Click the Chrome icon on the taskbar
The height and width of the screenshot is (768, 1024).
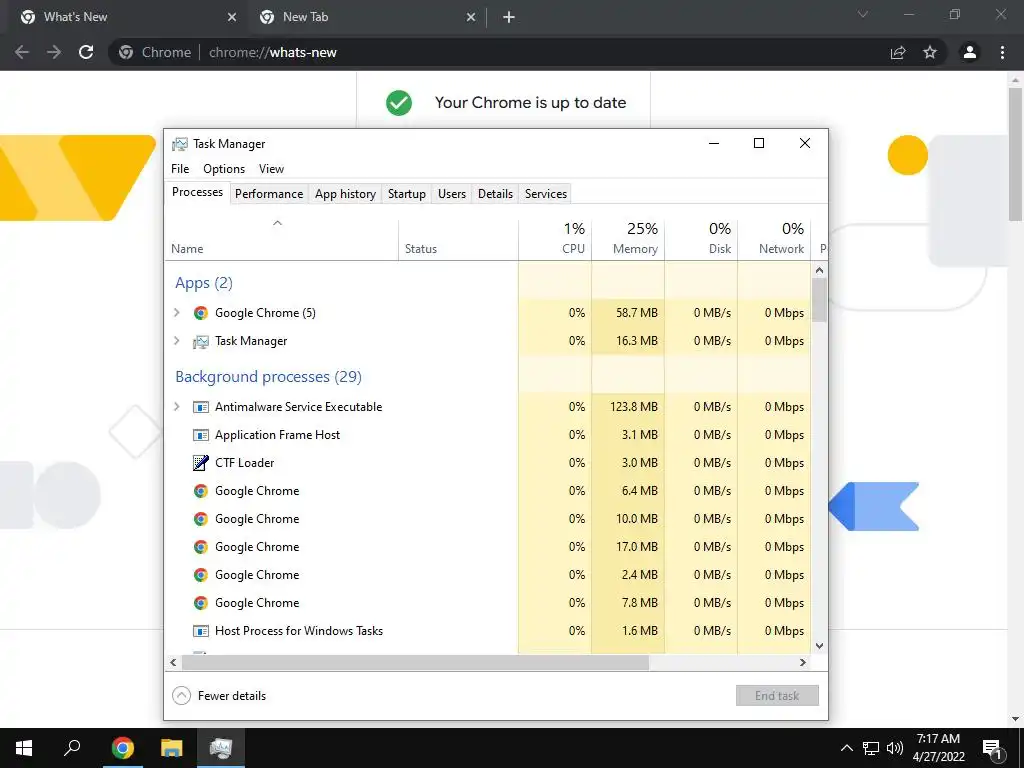tap(122, 748)
